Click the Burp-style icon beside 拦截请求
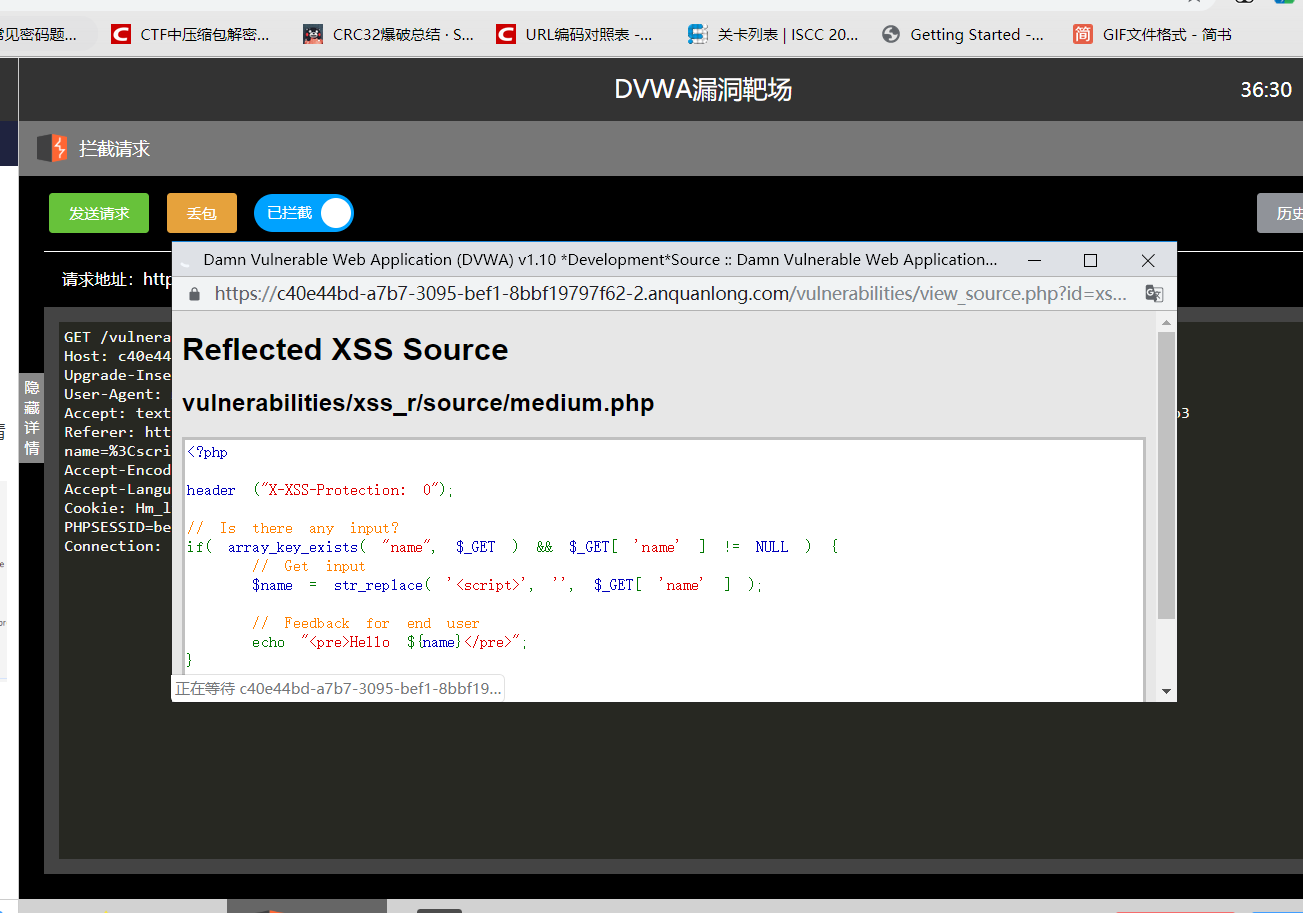Viewport: 1303px width, 913px height. click(52, 148)
